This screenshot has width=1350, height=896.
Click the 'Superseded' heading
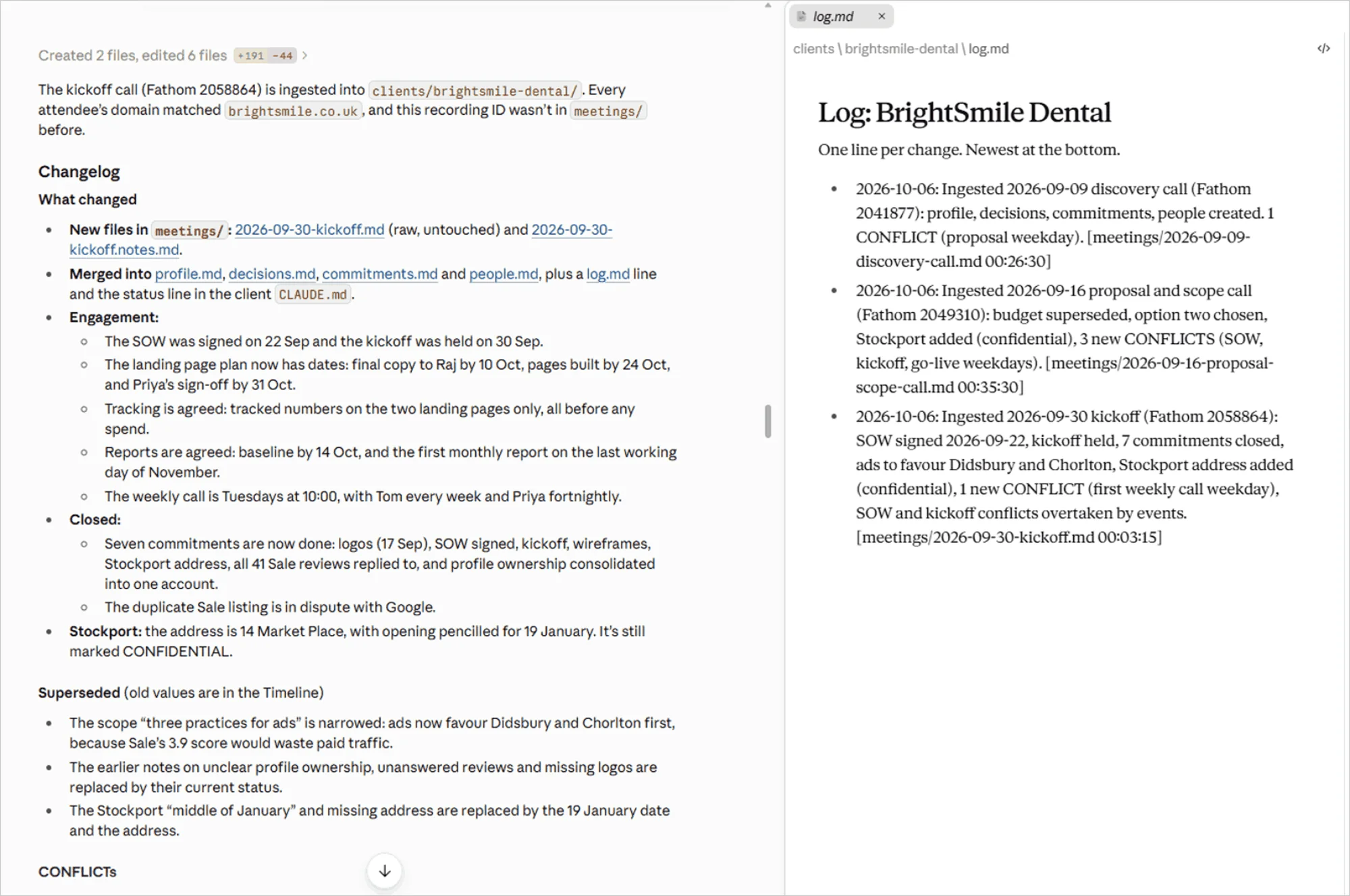pyautogui.click(x=79, y=692)
